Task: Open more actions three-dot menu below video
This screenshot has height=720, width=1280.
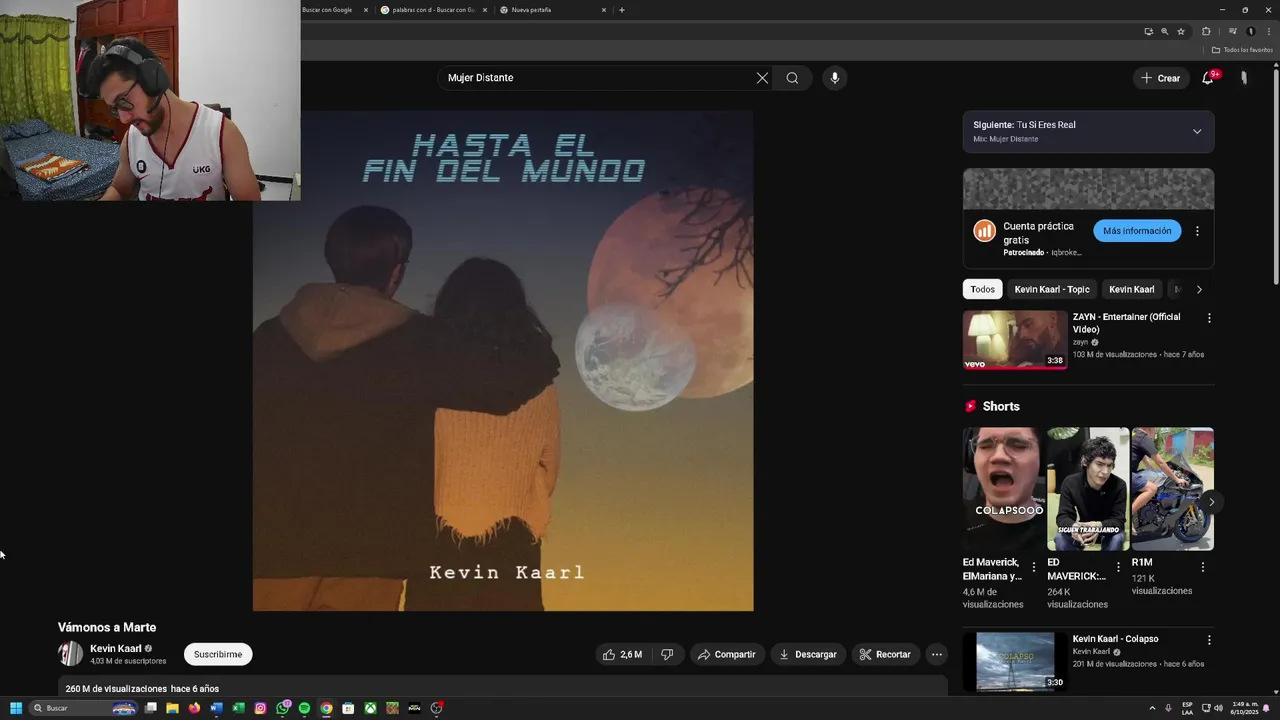Action: 936,654
